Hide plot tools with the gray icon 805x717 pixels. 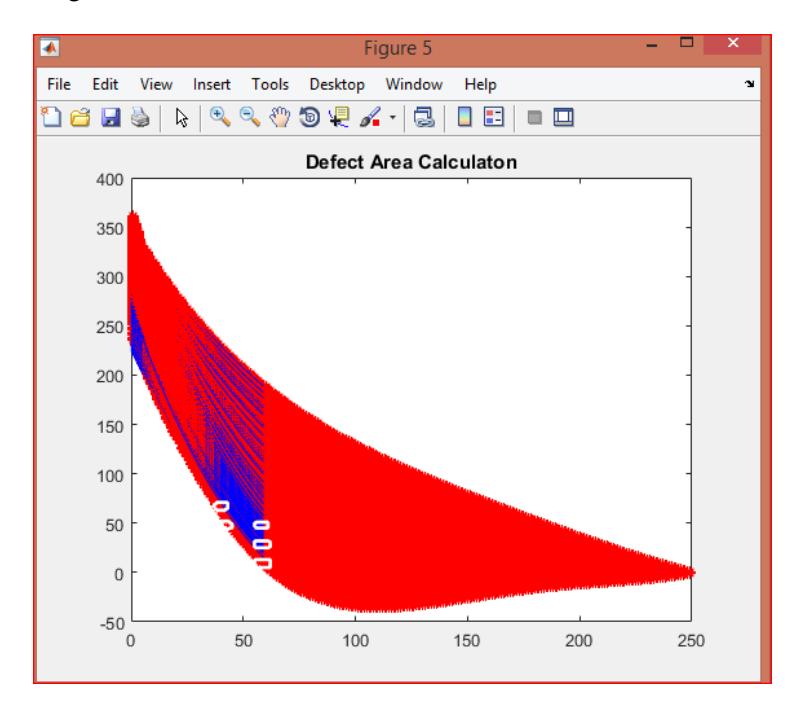(x=534, y=118)
